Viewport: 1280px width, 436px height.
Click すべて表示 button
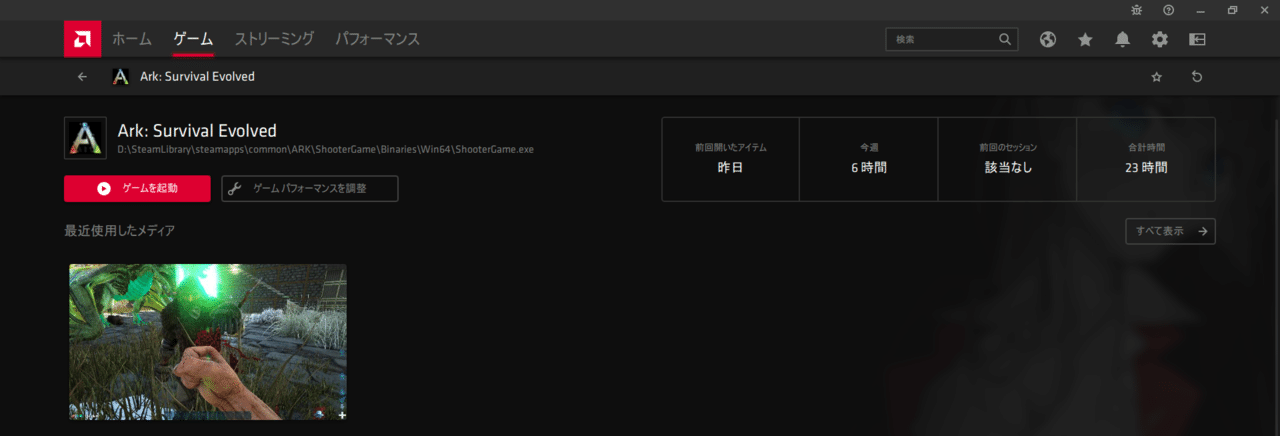1170,231
